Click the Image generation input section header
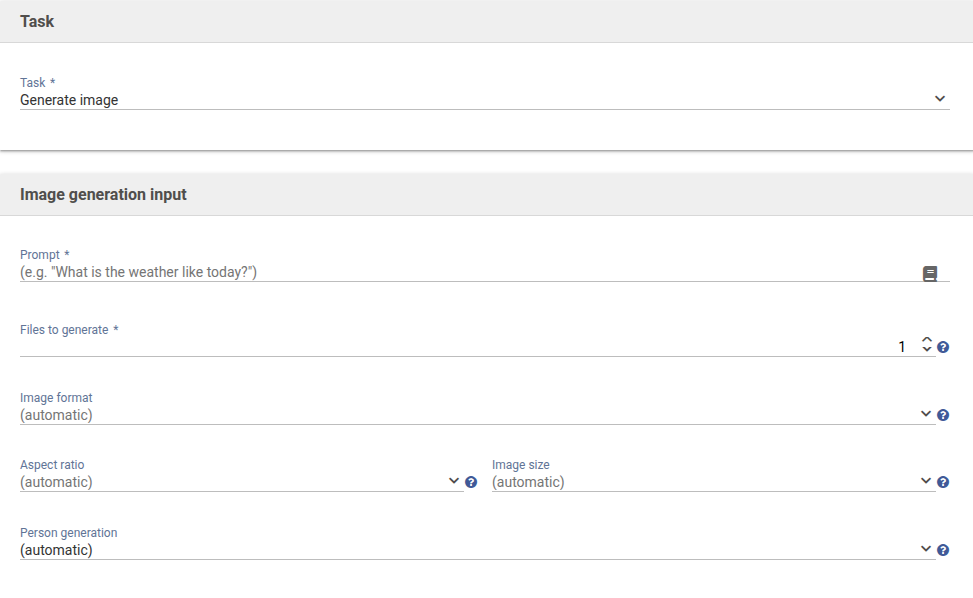Image resolution: width=973 pixels, height=598 pixels. pyautogui.click(x=103, y=194)
